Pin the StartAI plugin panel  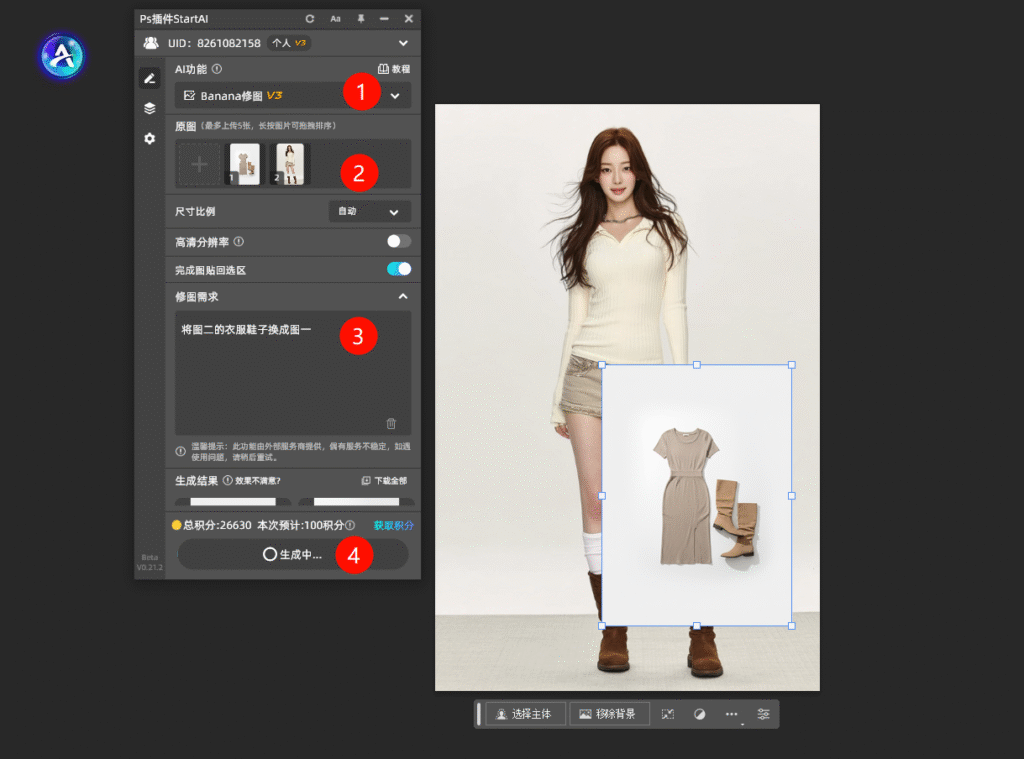[361, 19]
